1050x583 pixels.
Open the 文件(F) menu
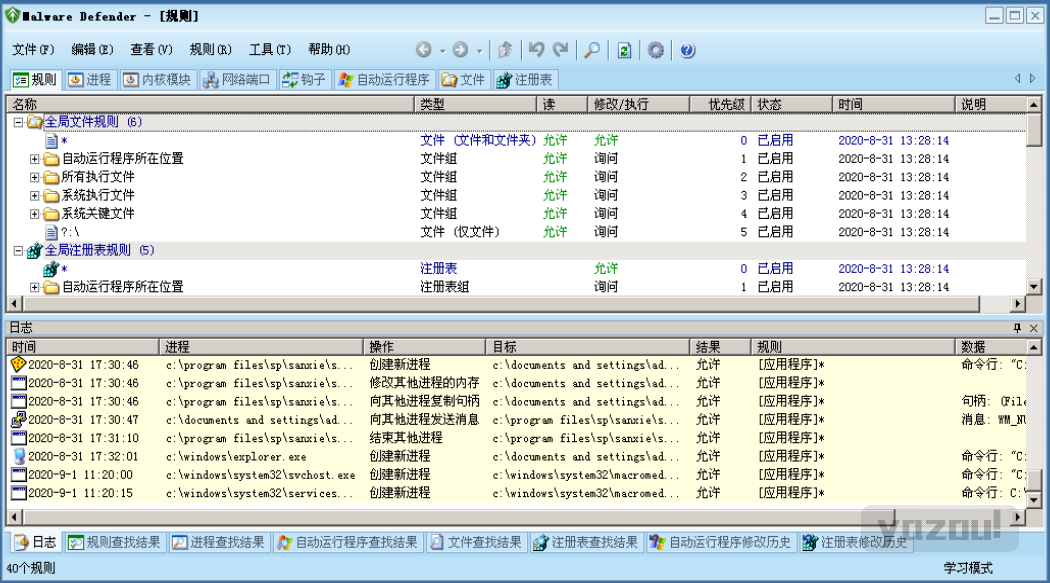coord(33,50)
